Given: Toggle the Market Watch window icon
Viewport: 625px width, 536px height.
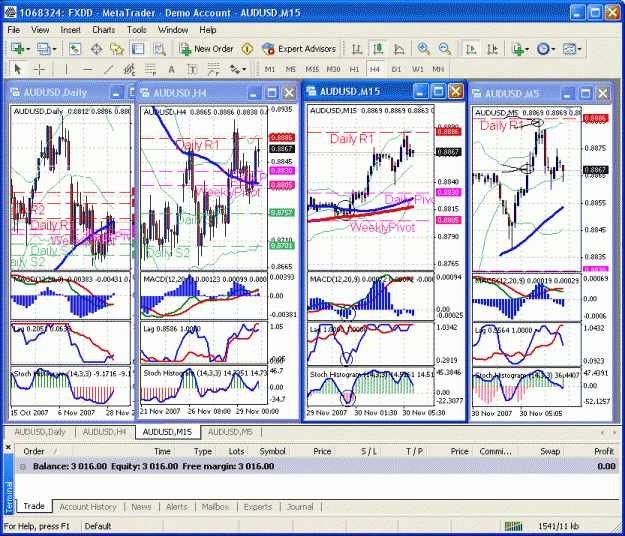Looking at the screenshot, I should (x=75, y=49).
